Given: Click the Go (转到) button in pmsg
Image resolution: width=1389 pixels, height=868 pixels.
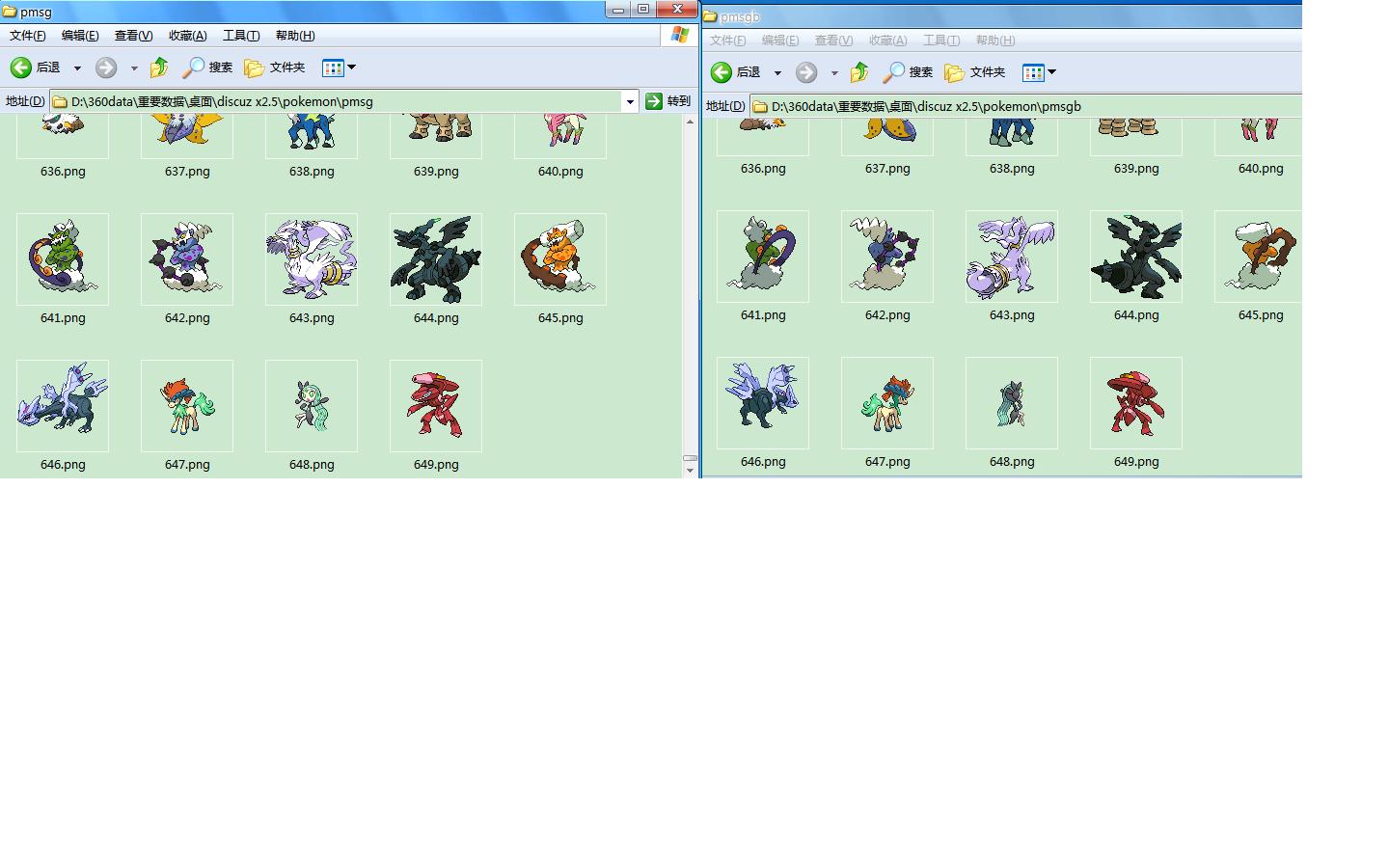Looking at the screenshot, I should (667, 101).
